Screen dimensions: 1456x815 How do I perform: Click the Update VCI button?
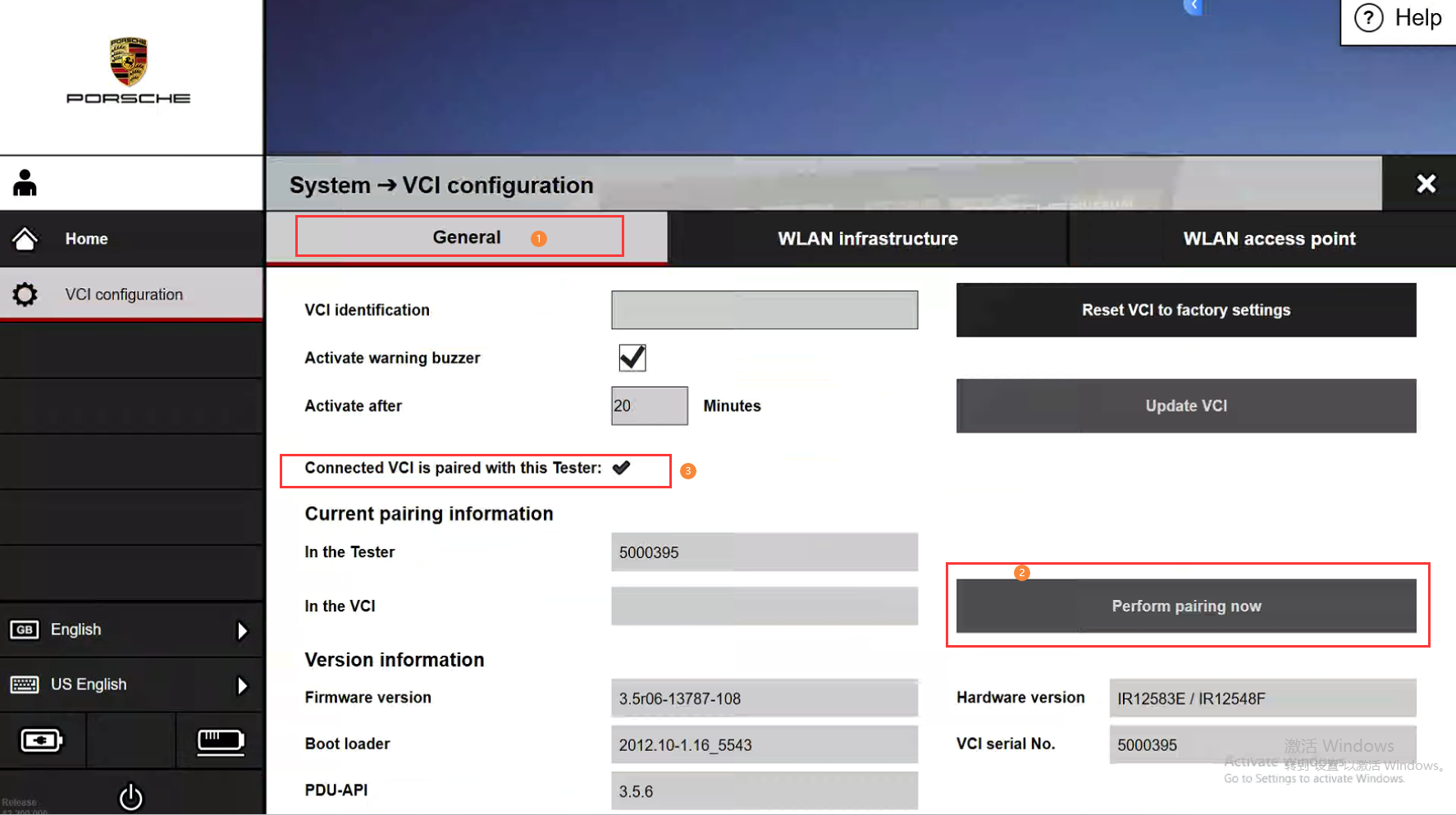(x=1185, y=405)
